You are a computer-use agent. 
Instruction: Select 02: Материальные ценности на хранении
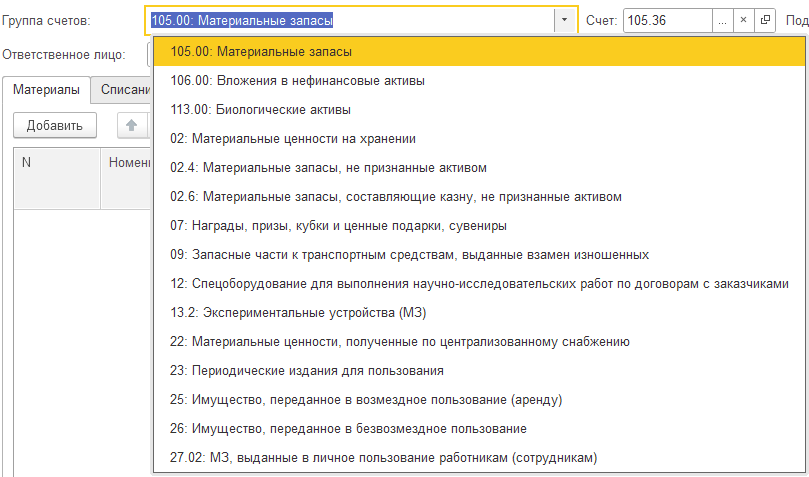pyautogui.click(x=479, y=139)
